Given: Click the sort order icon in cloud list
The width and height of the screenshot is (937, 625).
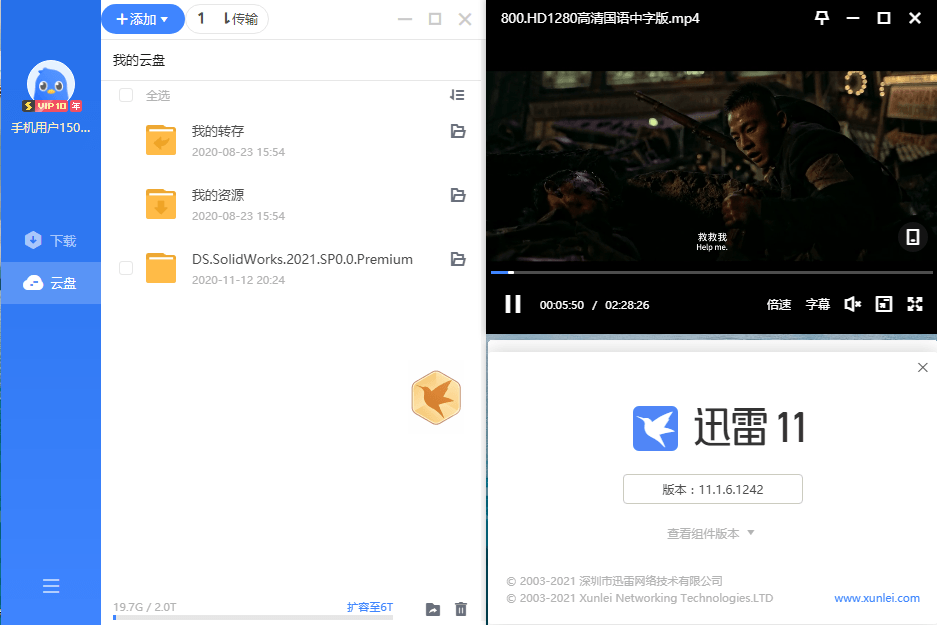Looking at the screenshot, I should click(457, 95).
